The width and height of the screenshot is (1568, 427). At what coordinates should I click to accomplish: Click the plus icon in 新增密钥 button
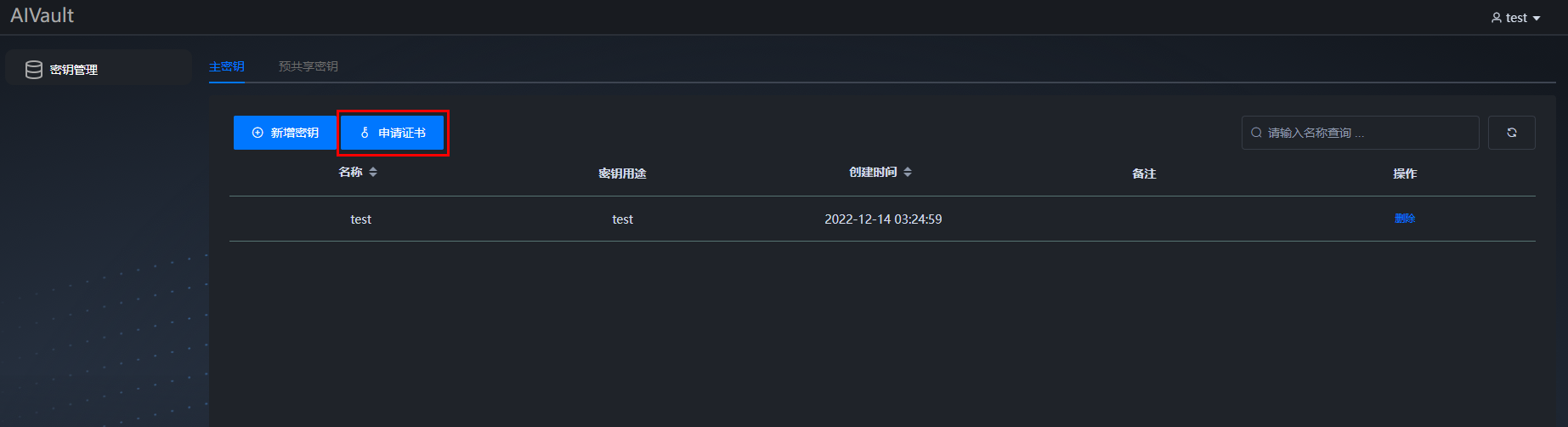click(258, 133)
